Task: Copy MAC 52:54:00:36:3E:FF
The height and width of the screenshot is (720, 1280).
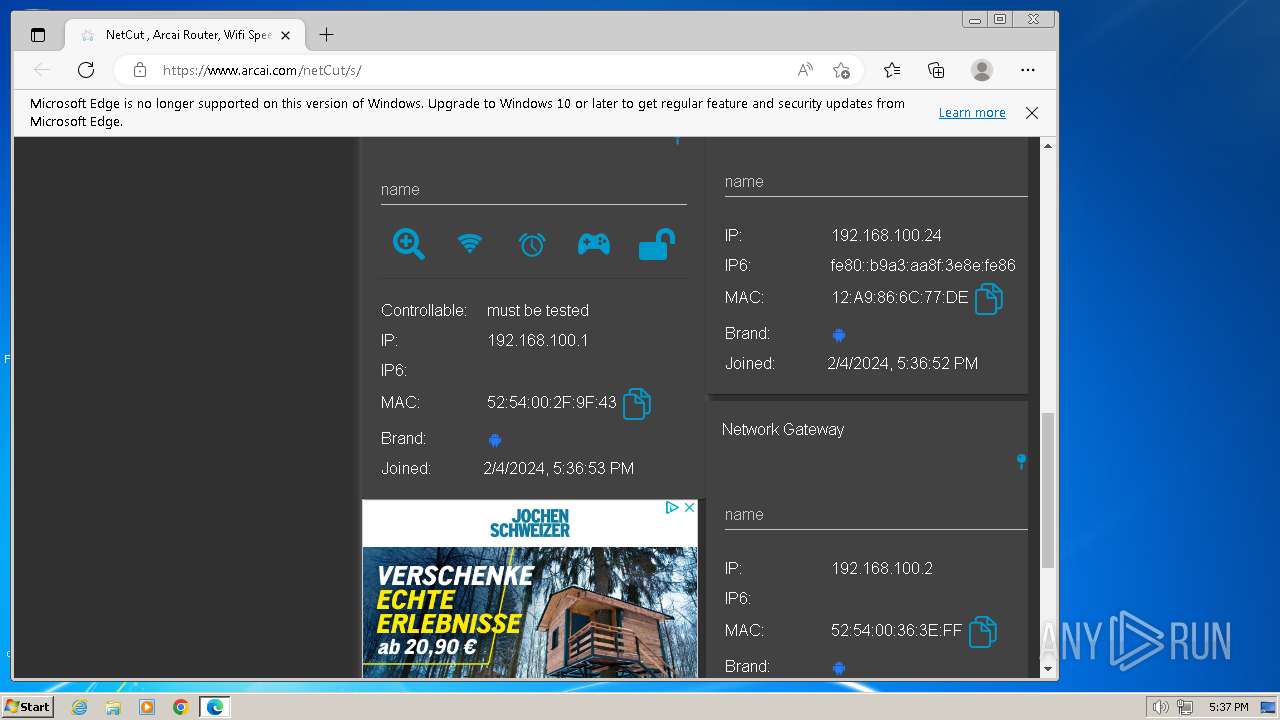Action: (982, 631)
